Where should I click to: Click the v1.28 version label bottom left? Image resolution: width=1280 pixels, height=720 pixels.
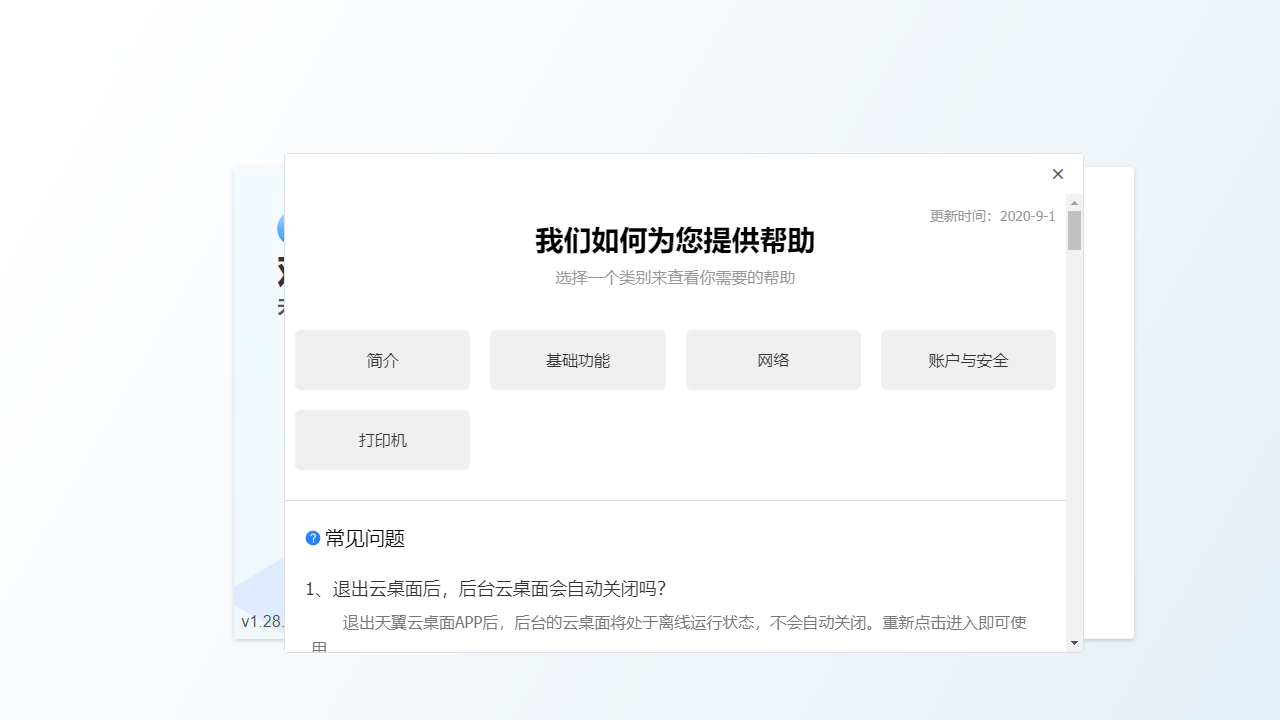(260, 621)
